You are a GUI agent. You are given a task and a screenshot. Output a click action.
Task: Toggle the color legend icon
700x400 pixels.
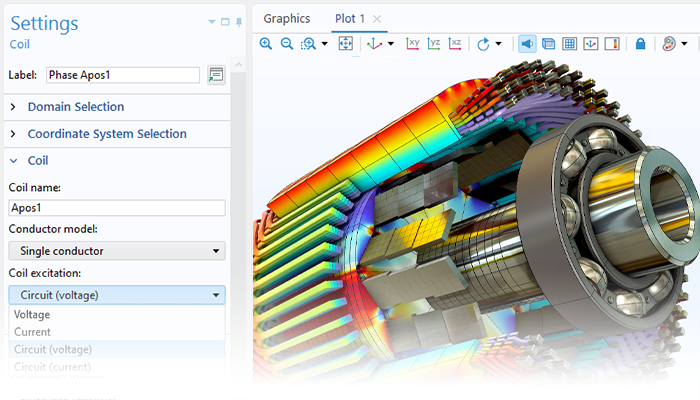[612, 44]
